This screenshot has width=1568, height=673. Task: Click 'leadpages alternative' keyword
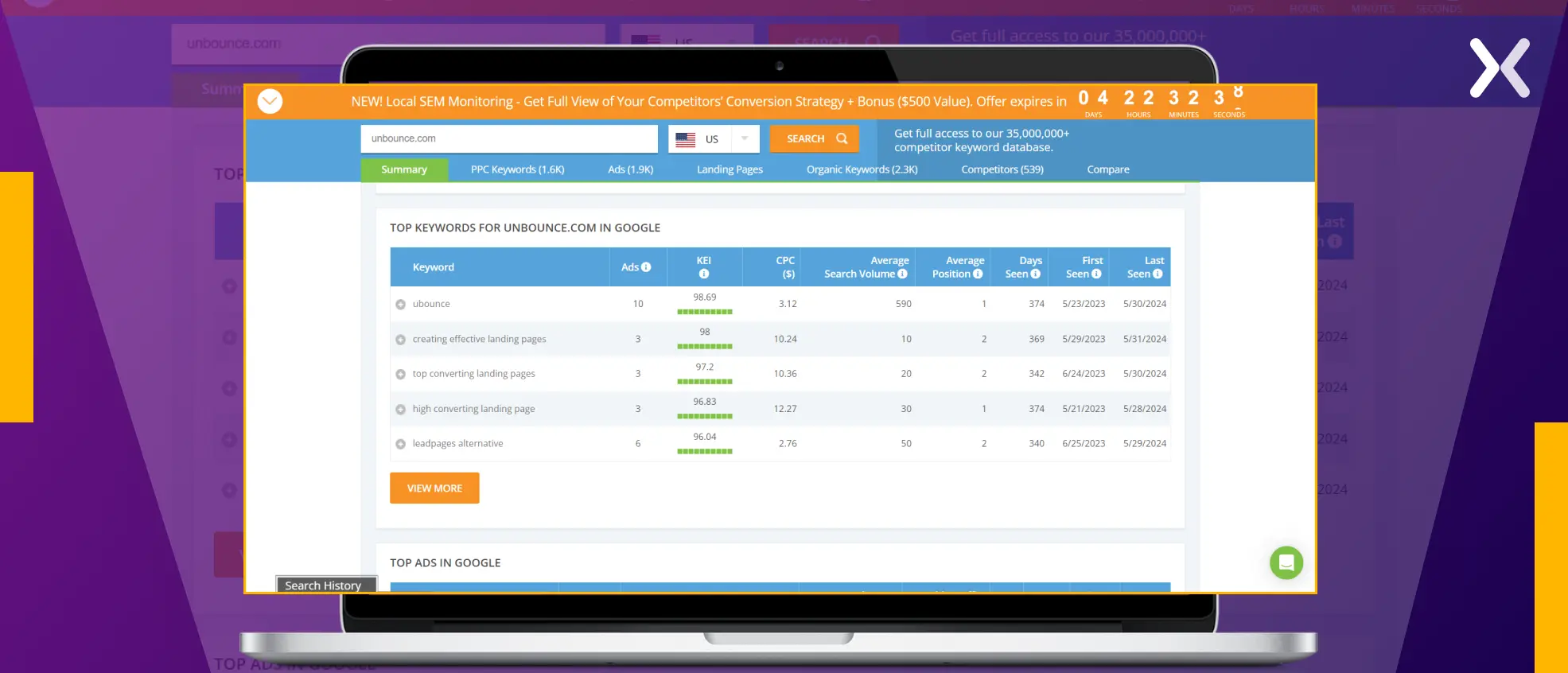pyautogui.click(x=457, y=444)
